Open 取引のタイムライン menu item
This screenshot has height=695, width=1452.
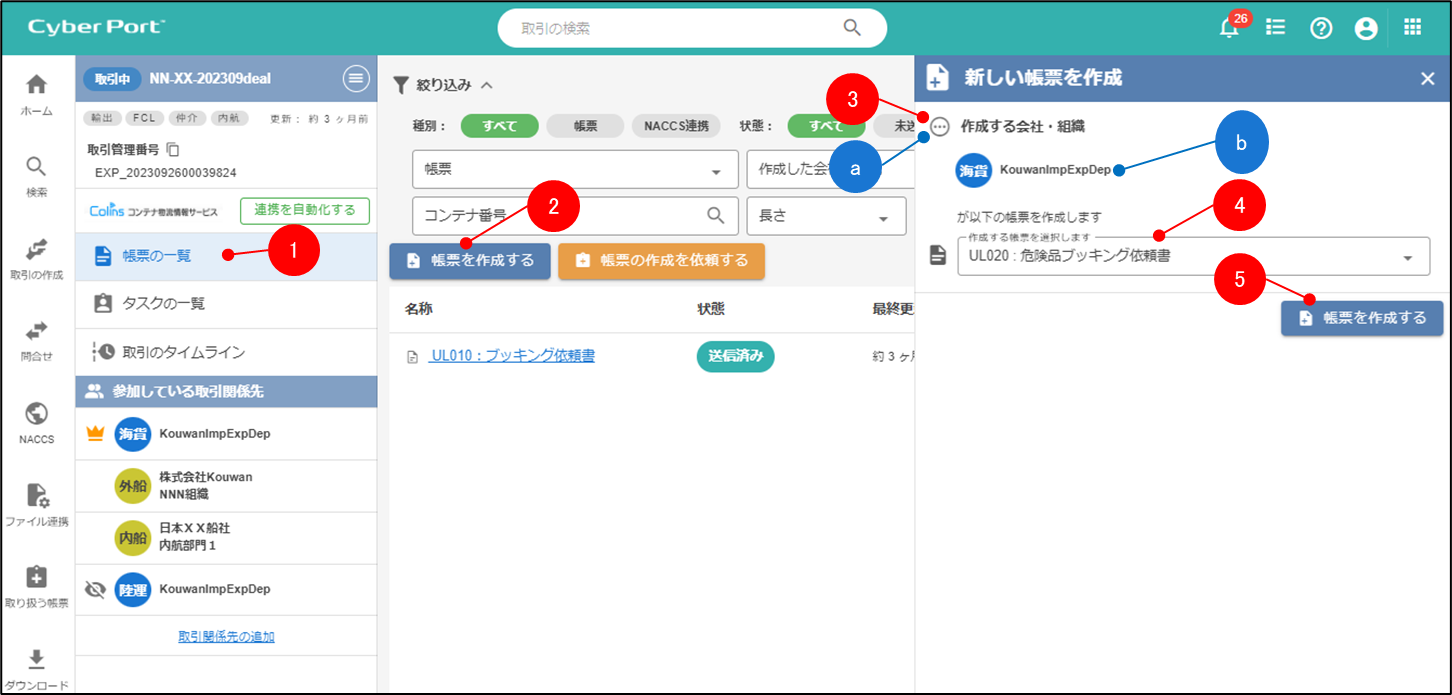click(x=183, y=352)
